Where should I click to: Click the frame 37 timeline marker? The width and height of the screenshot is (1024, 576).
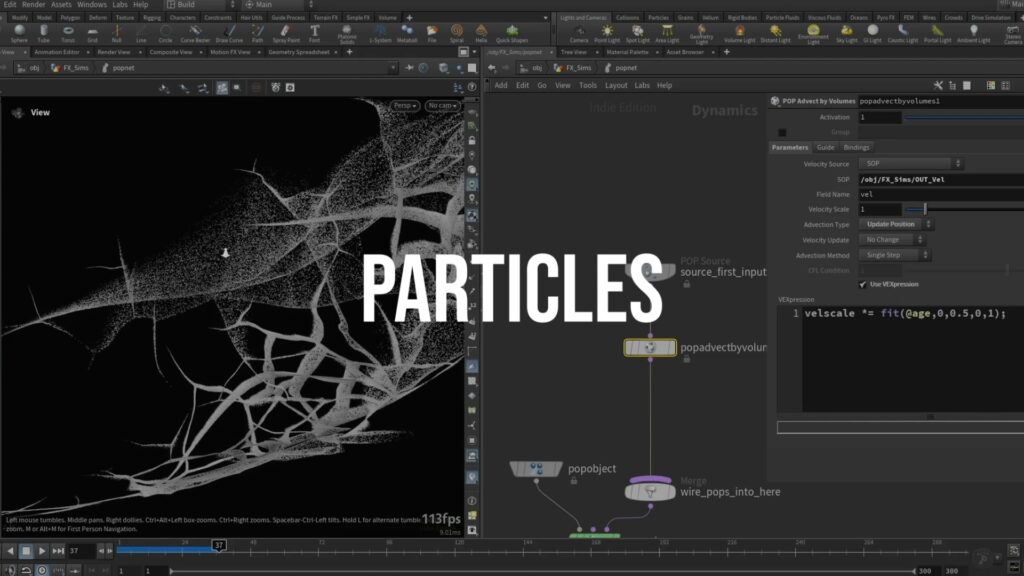pyautogui.click(x=219, y=545)
